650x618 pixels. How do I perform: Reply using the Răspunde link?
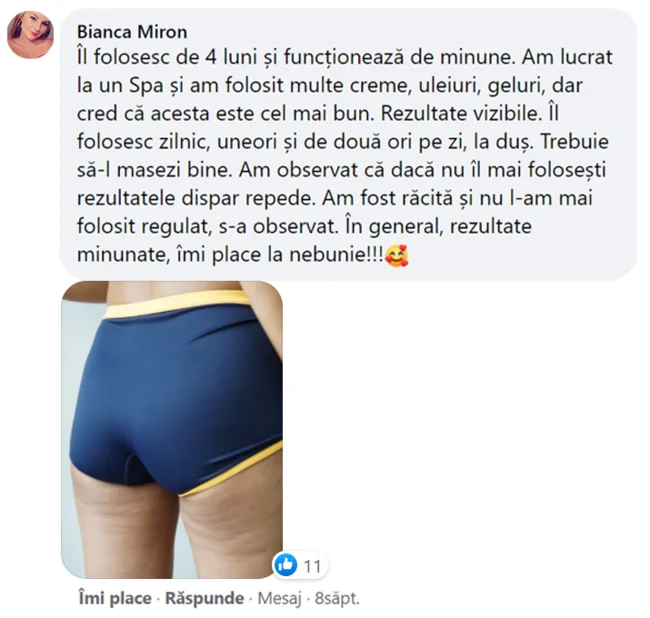(204, 598)
